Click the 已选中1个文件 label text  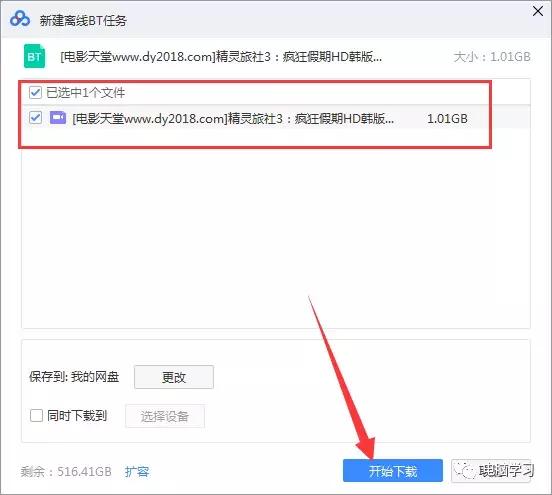click(86, 93)
